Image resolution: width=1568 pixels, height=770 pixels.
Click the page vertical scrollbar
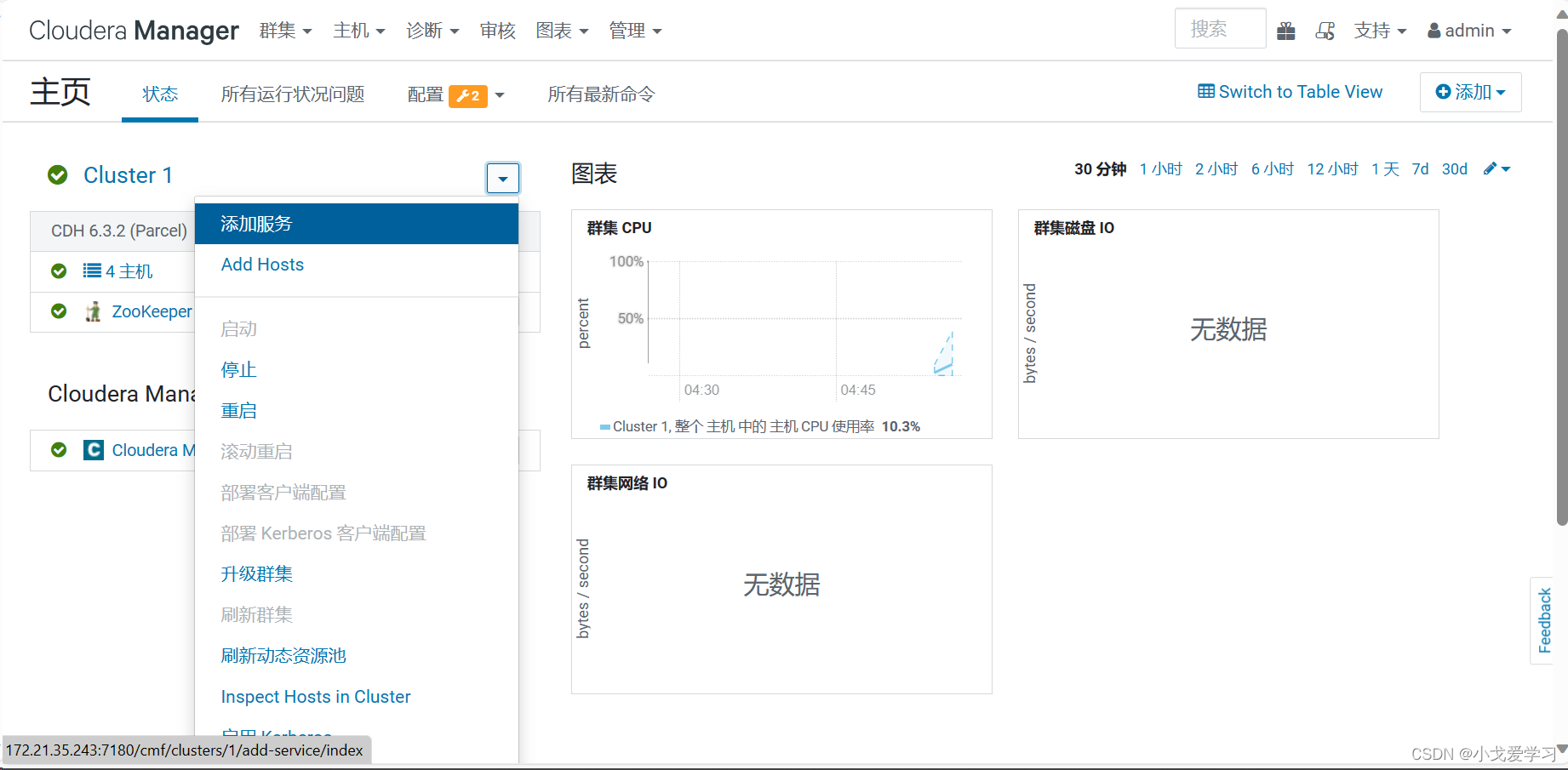pos(1562,277)
